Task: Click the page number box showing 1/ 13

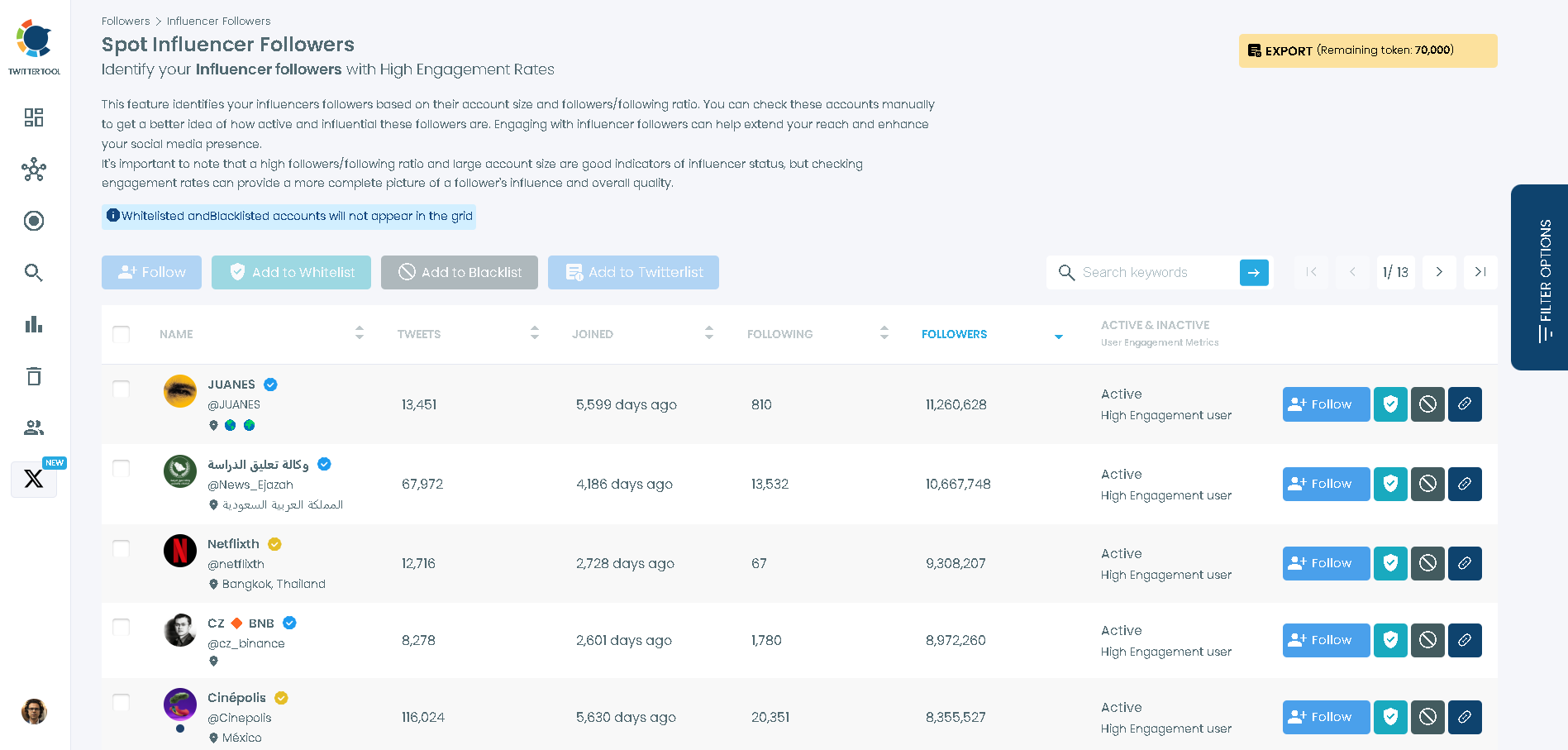Action: click(1395, 272)
